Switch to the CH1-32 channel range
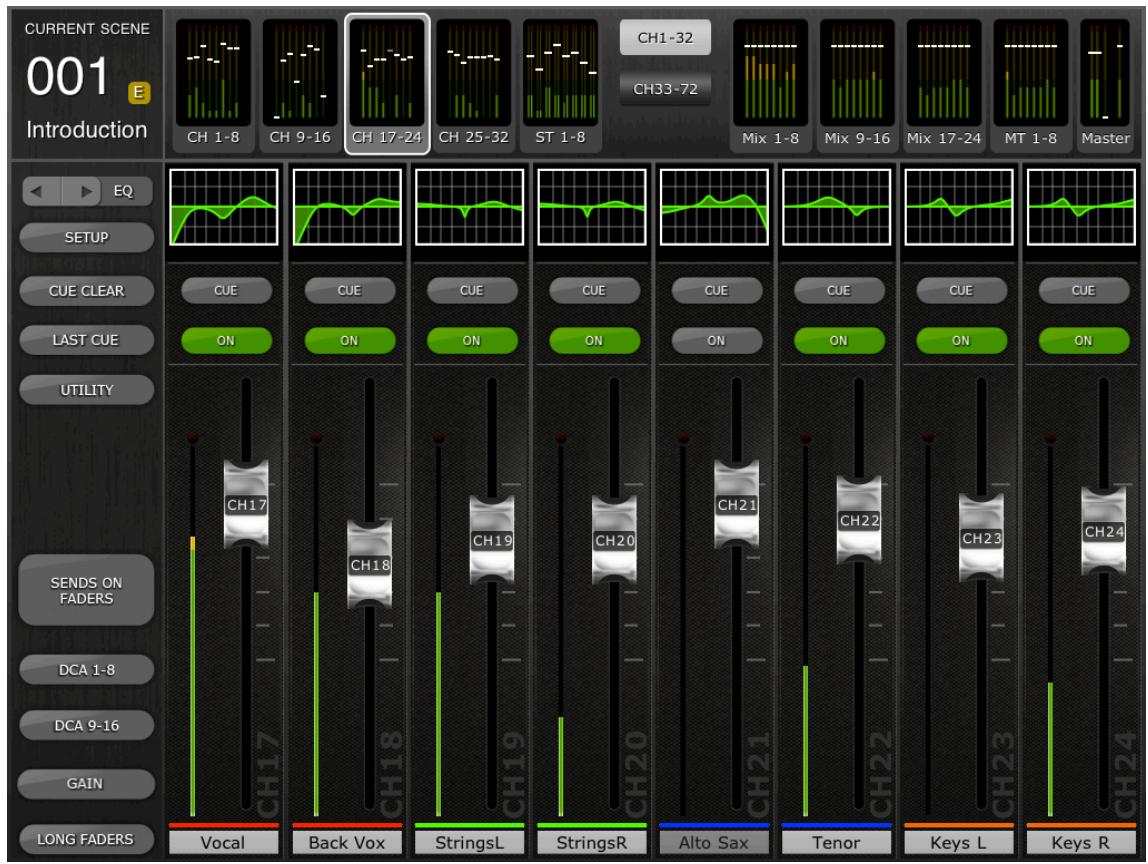The width and height of the screenshot is (1148, 864). (x=665, y=37)
